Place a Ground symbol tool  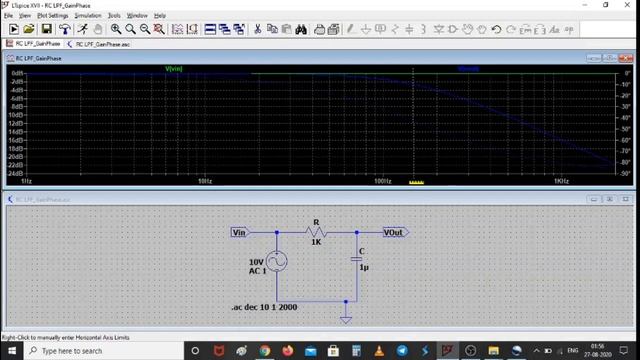tap(366, 29)
